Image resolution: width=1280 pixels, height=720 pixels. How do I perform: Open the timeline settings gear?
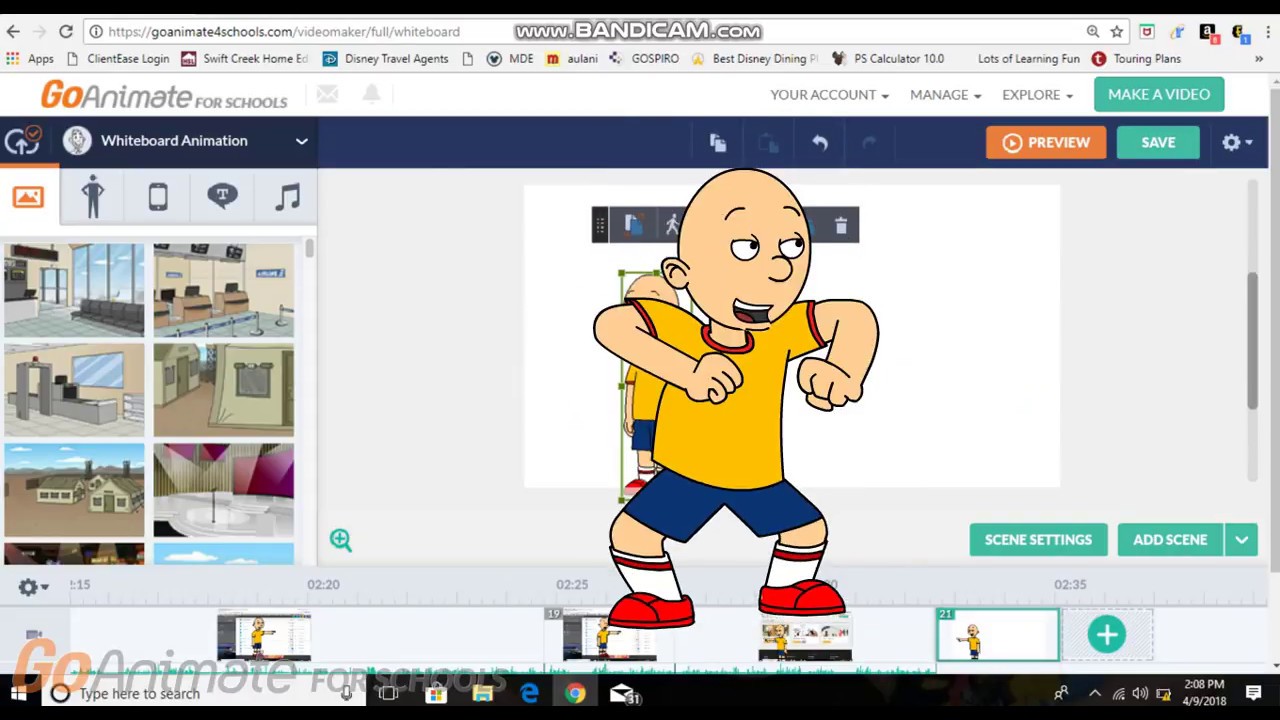pos(31,588)
